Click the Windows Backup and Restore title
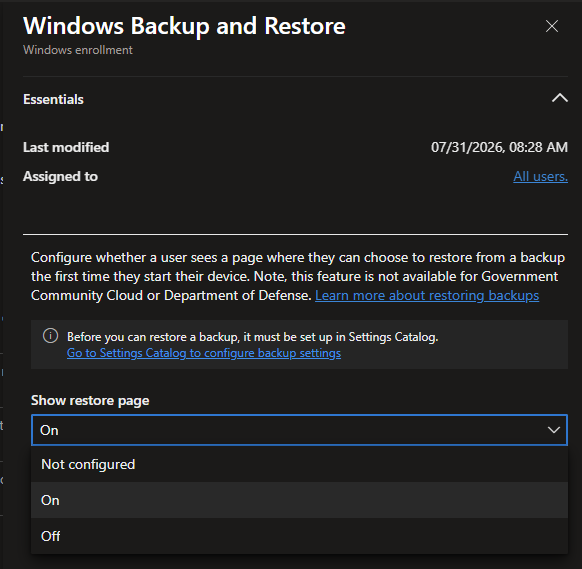The height and width of the screenshot is (569, 582). click(184, 26)
